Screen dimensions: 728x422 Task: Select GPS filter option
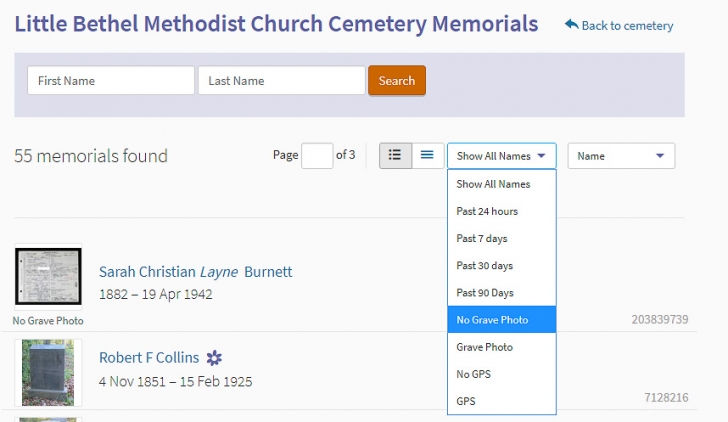tap(501, 401)
